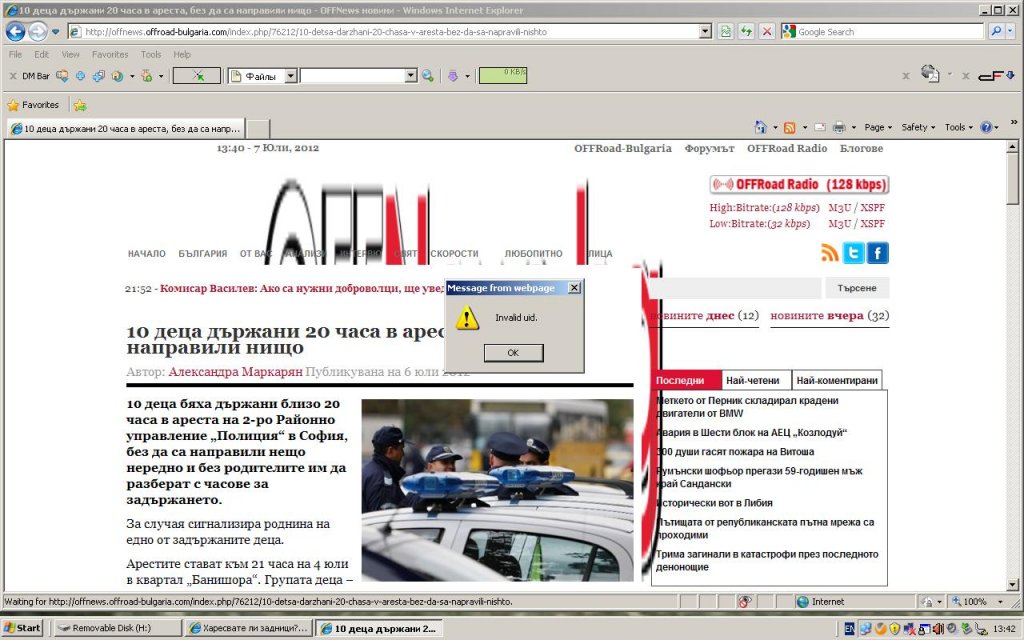
Task: Click the Favorites star button
Action: 33,104
